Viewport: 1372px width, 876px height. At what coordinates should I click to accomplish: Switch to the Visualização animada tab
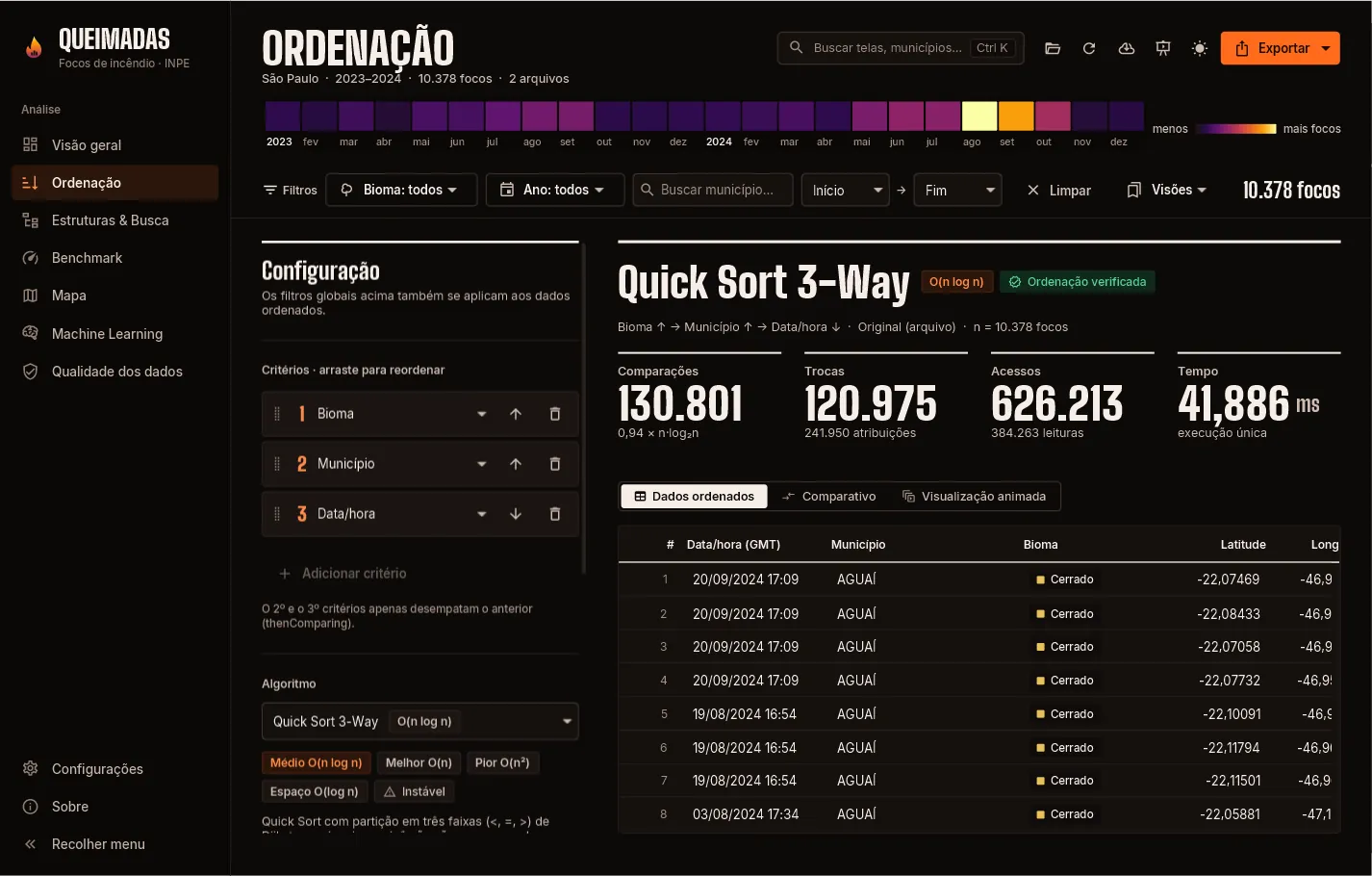pyautogui.click(x=974, y=497)
